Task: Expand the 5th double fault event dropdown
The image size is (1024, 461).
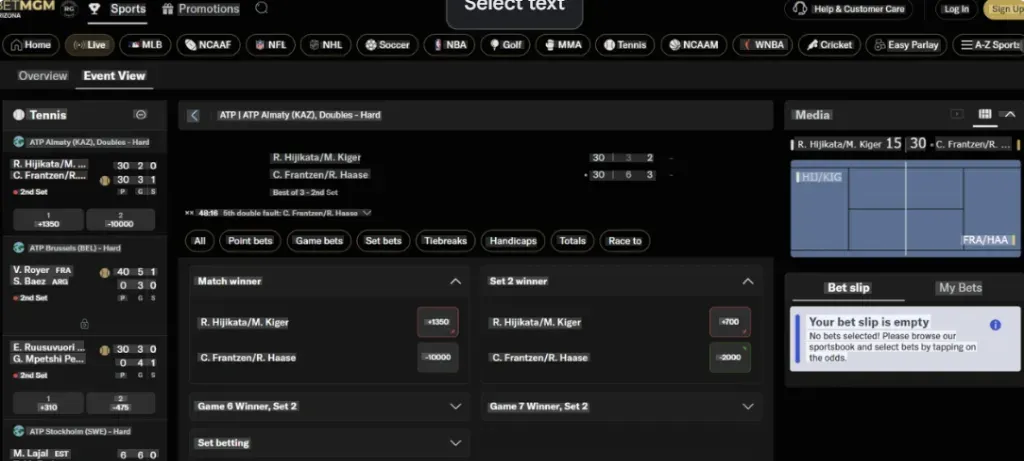Action: 367,213
